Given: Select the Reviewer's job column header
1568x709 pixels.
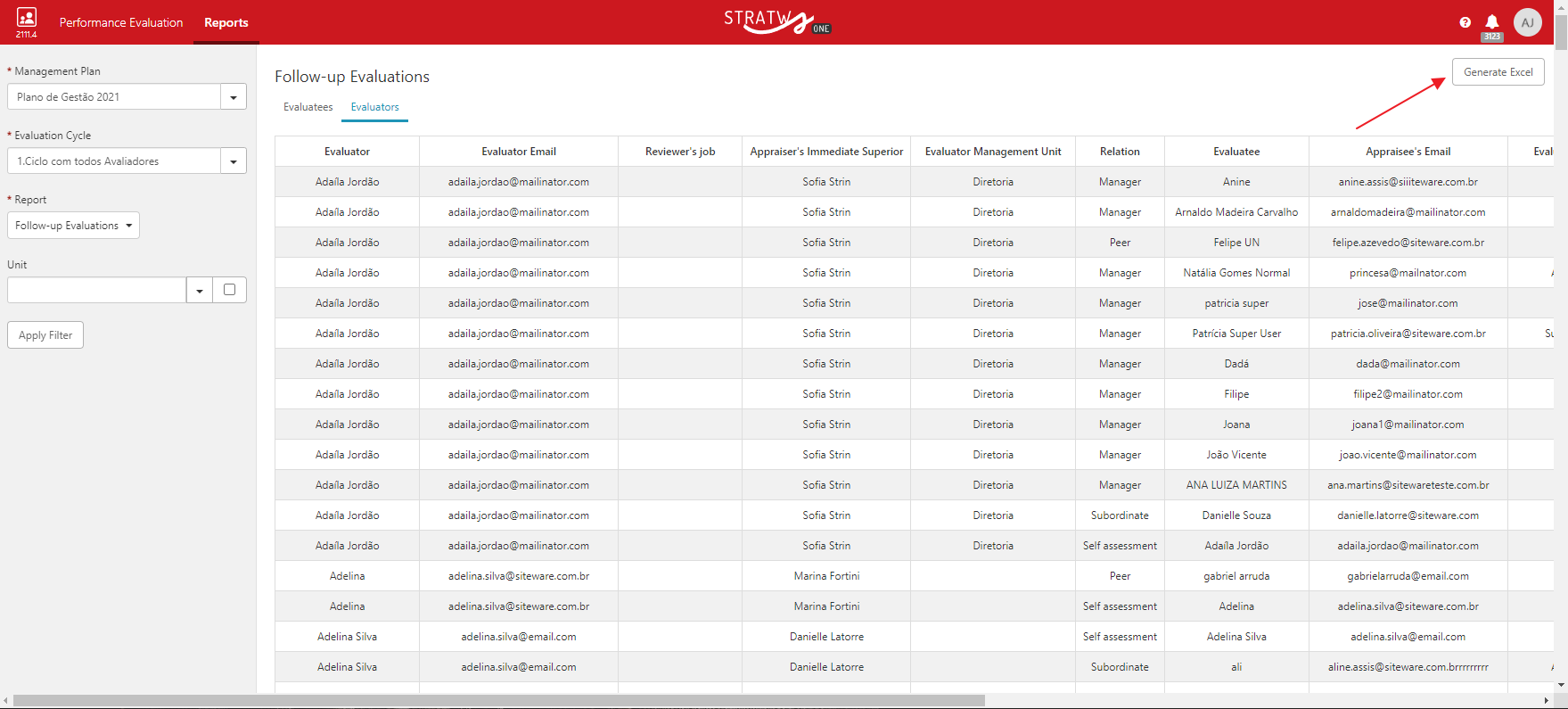Looking at the screenshot, I should (680, 152).
